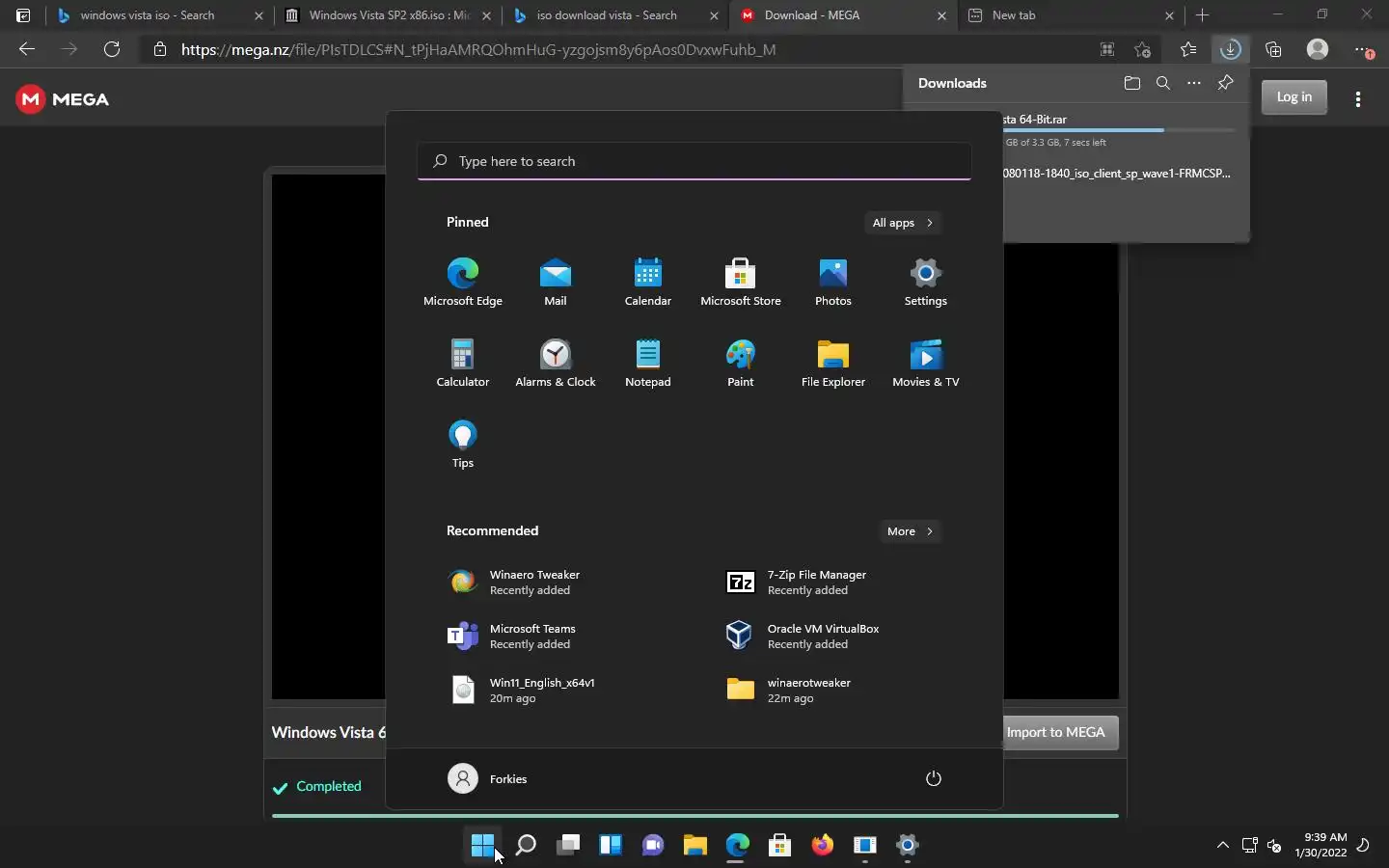The height and width of the screenshot is (868, 1389).
Task: Open more options in Downloads panel
Action: [x=1194, y=83]
